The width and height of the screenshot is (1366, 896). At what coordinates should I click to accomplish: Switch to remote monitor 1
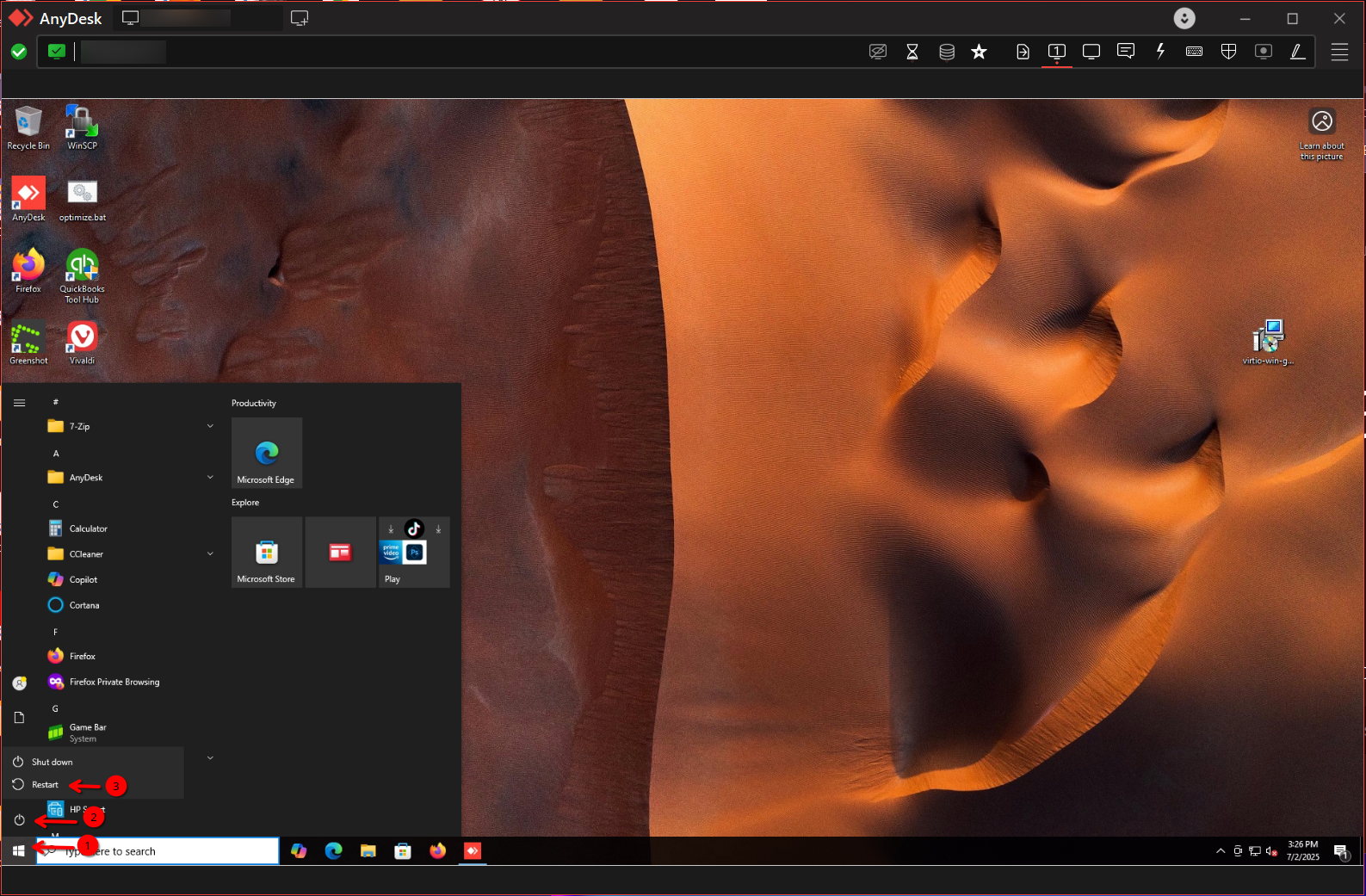pos(1056,52)
